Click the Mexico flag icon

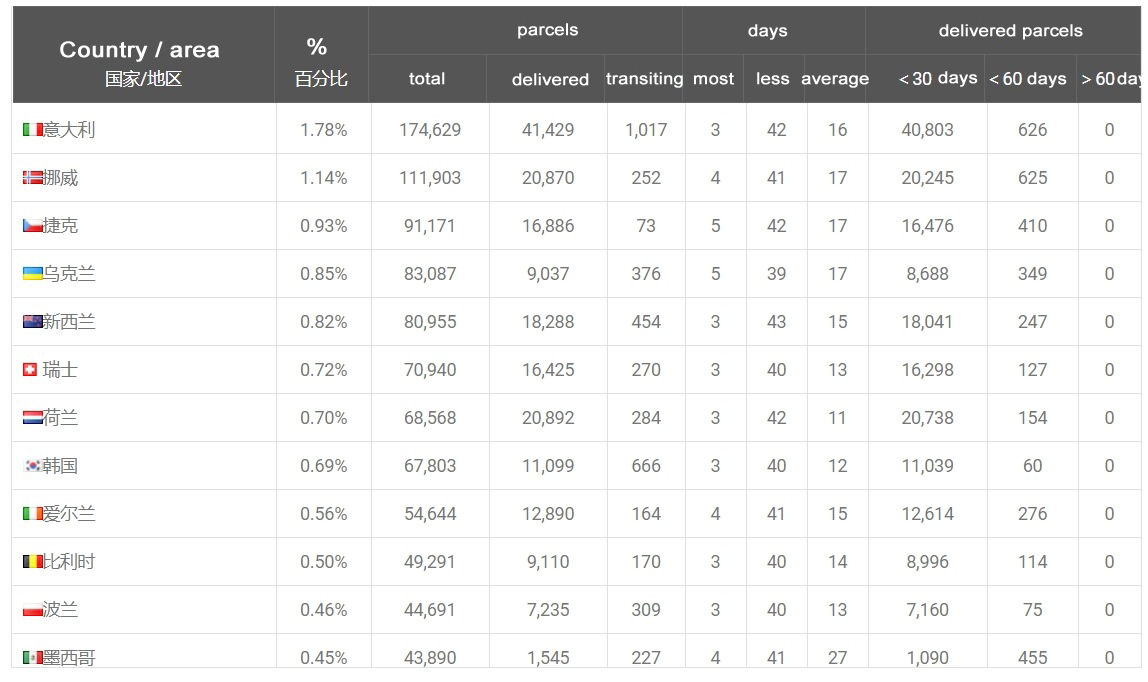pos(32,657)
